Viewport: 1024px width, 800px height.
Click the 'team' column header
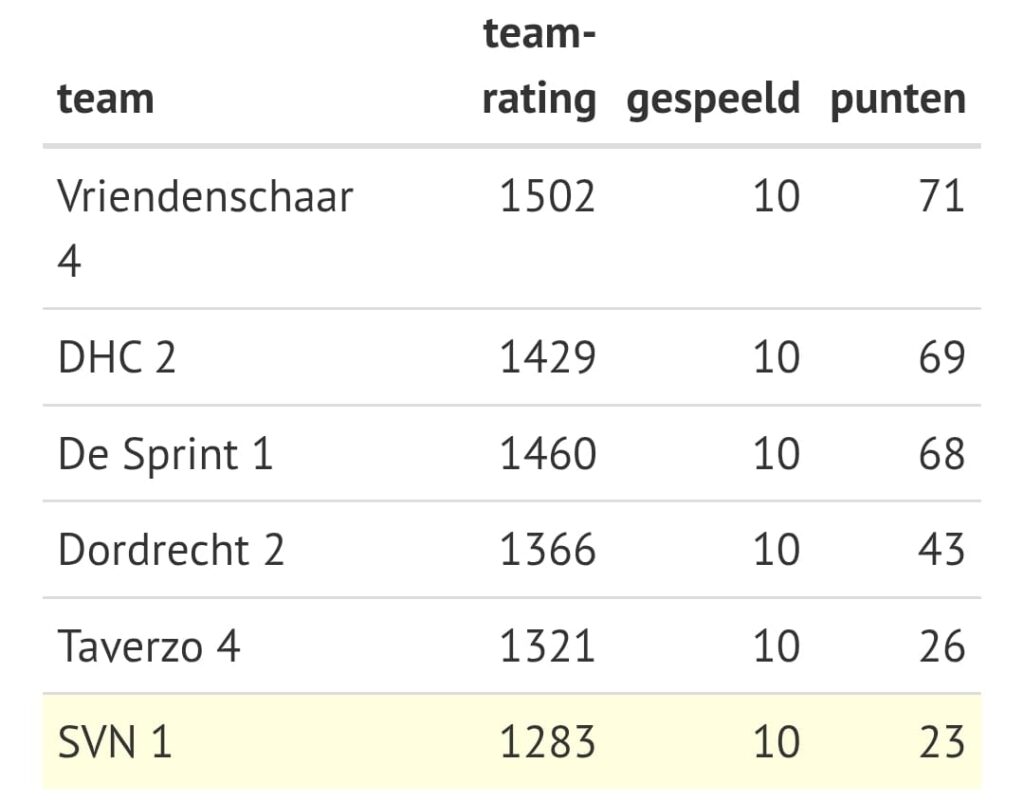pos(106,99)
